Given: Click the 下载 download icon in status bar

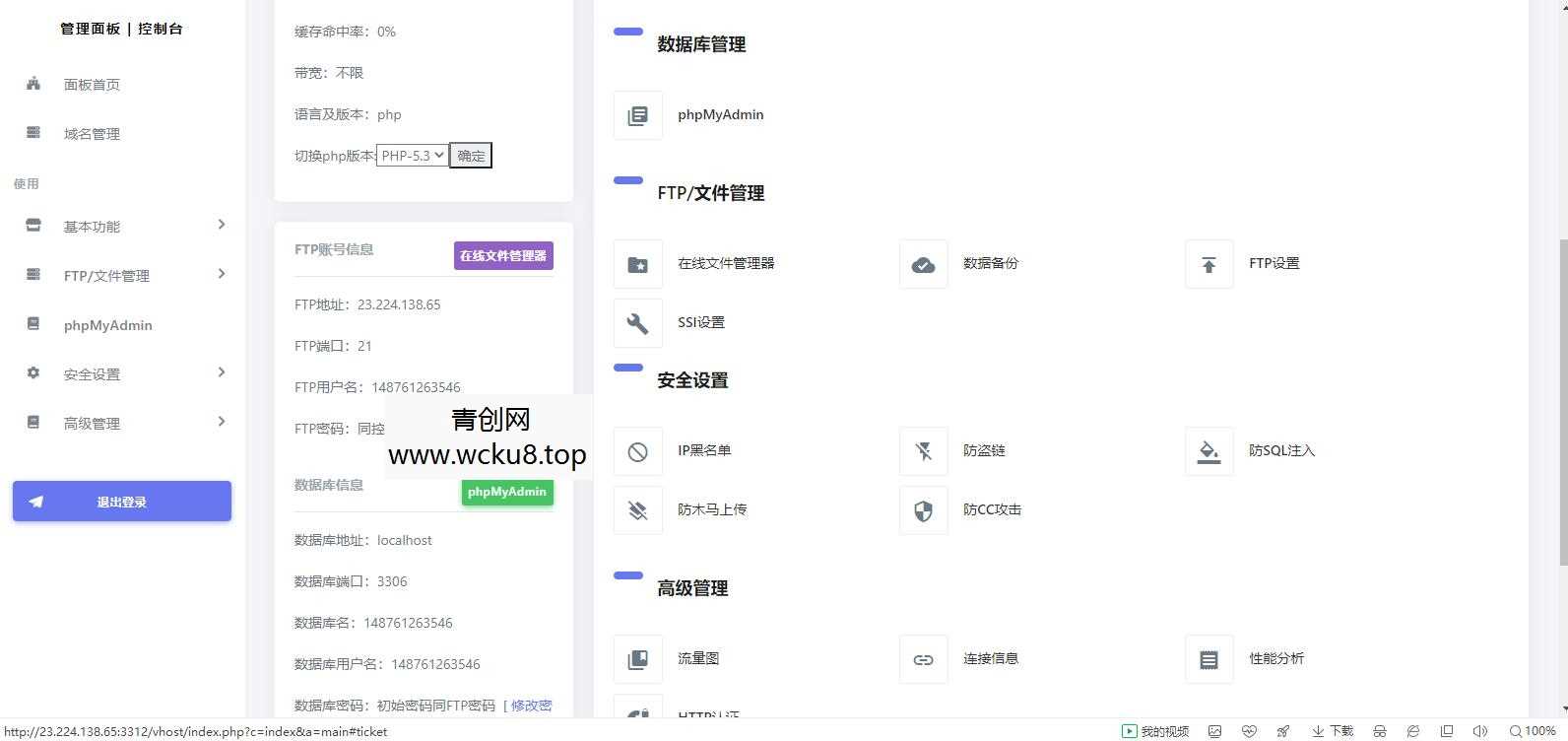Looking at the screenshot, I should (x=1318, y=731).
